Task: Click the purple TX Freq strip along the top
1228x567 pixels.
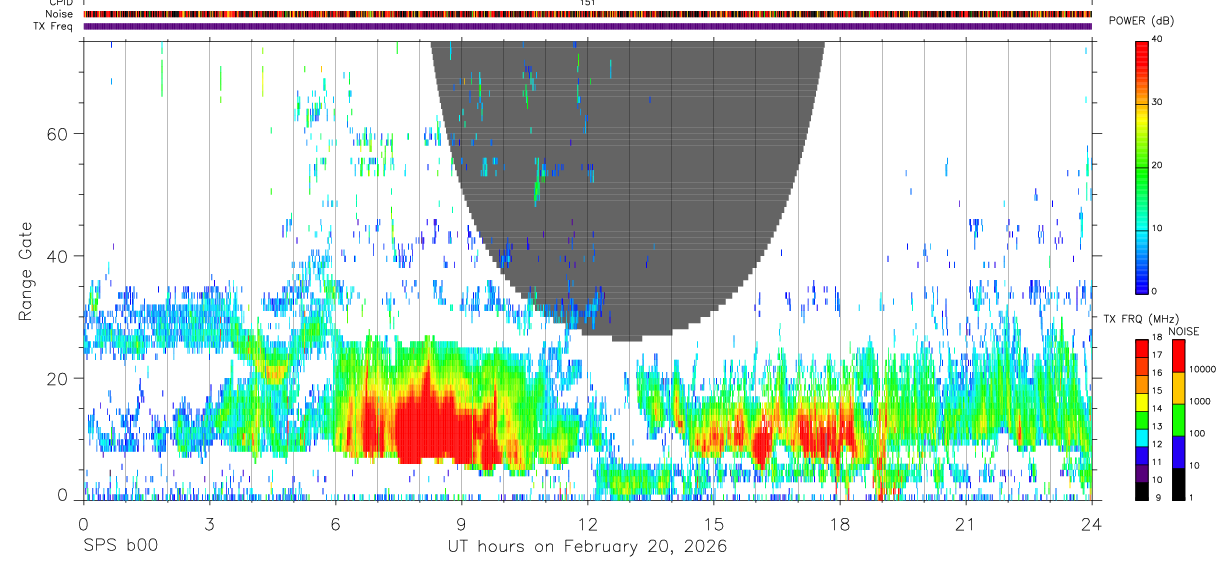Action: (x=588, y=26)
